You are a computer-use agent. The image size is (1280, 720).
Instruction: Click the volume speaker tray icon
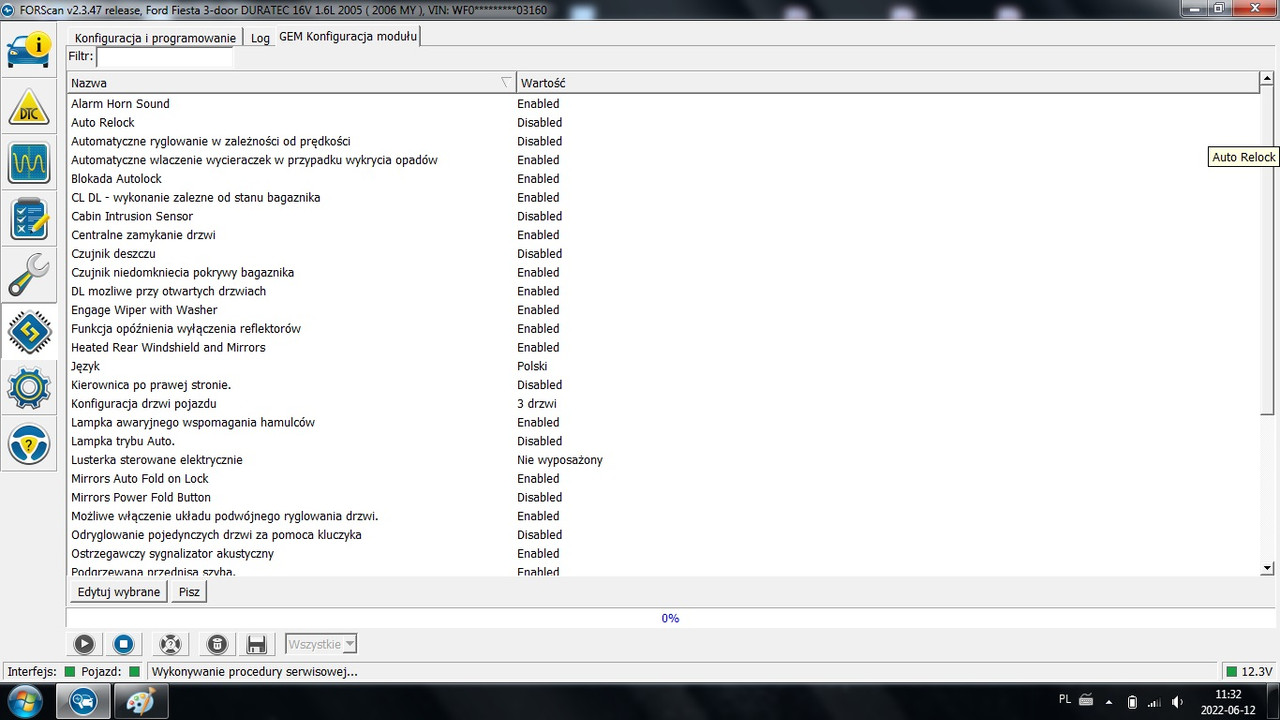1177,702
